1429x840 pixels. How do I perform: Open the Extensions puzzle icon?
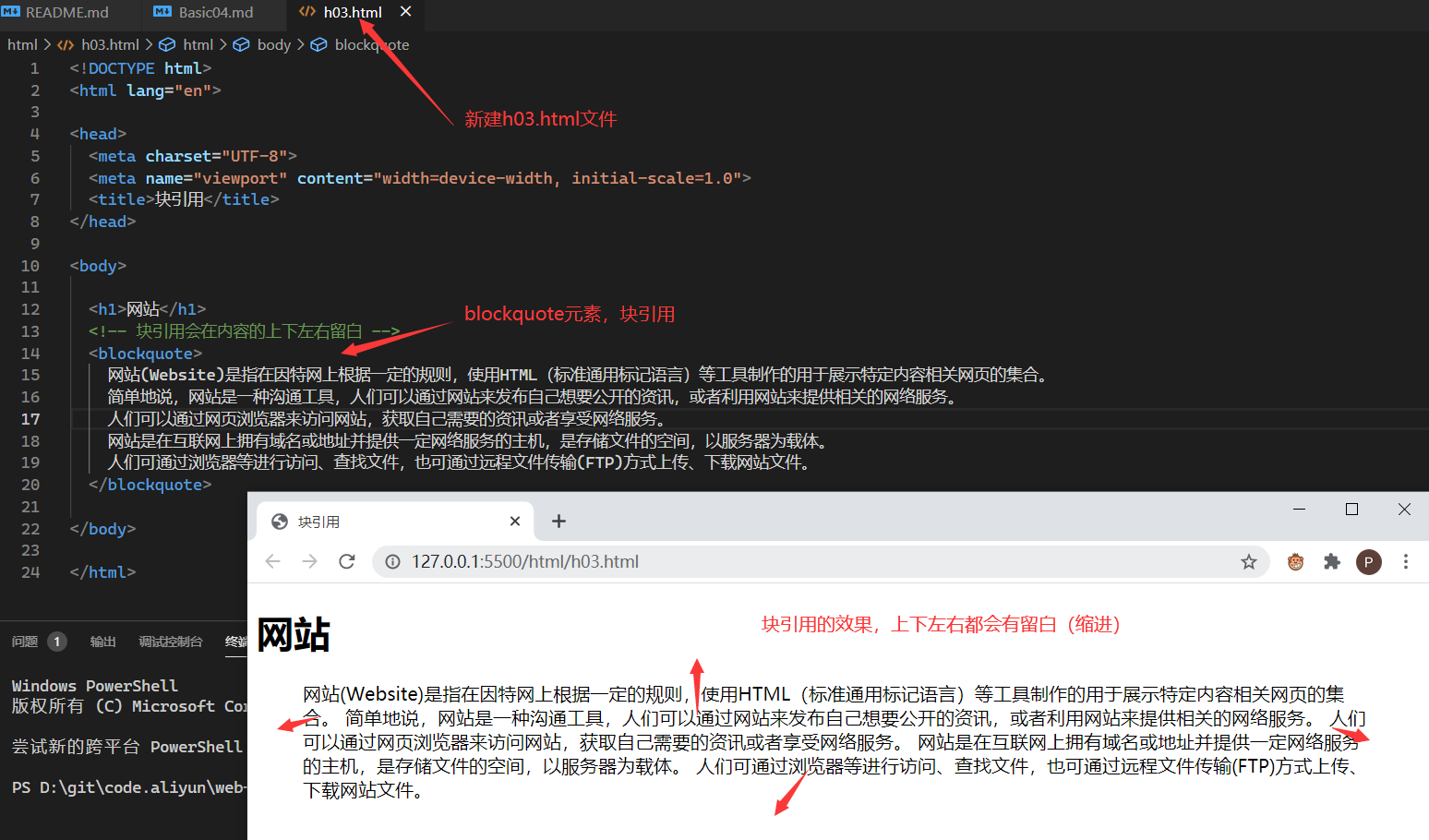click(1331, 561)
